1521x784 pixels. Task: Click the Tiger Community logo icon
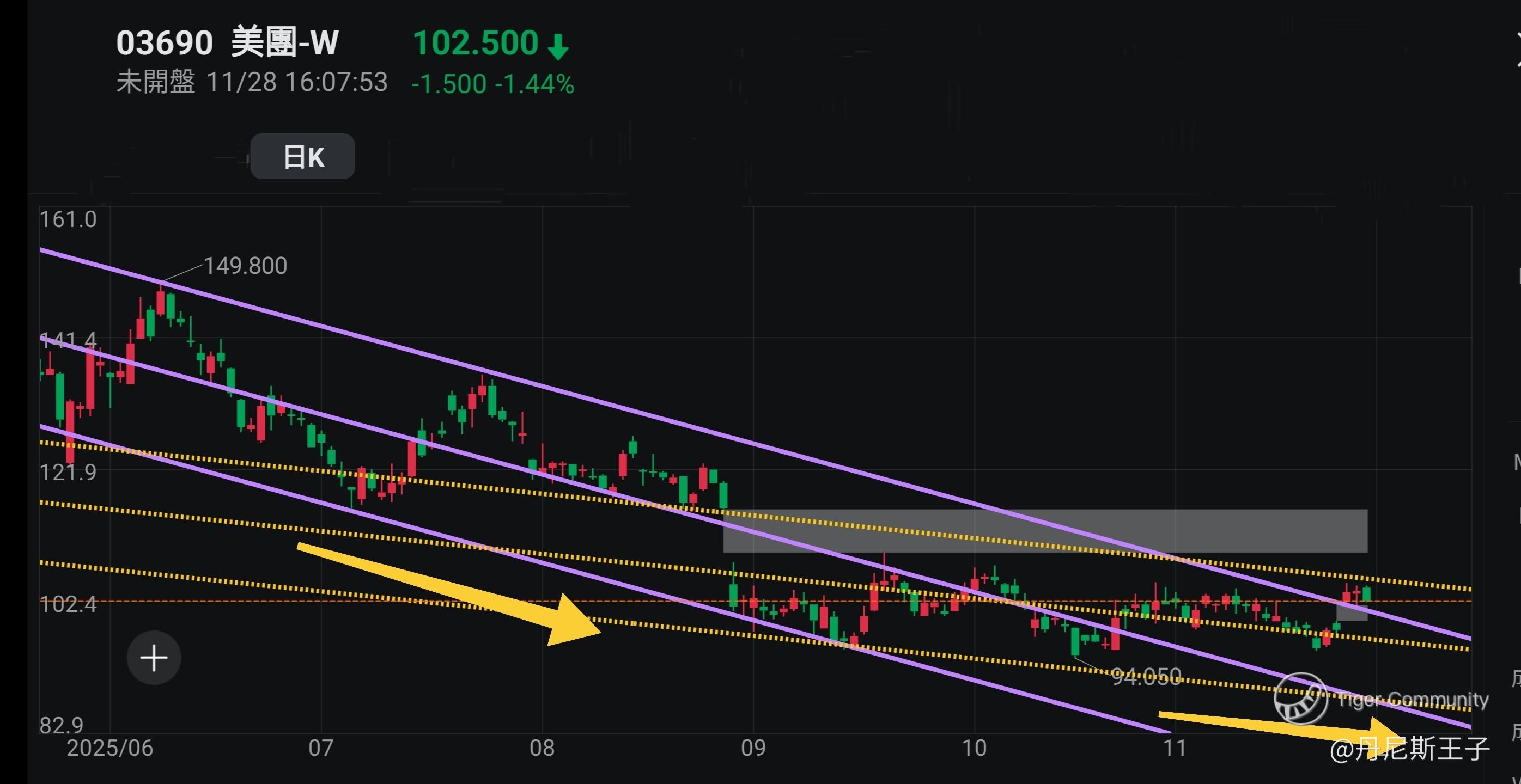coord(1301,699)
